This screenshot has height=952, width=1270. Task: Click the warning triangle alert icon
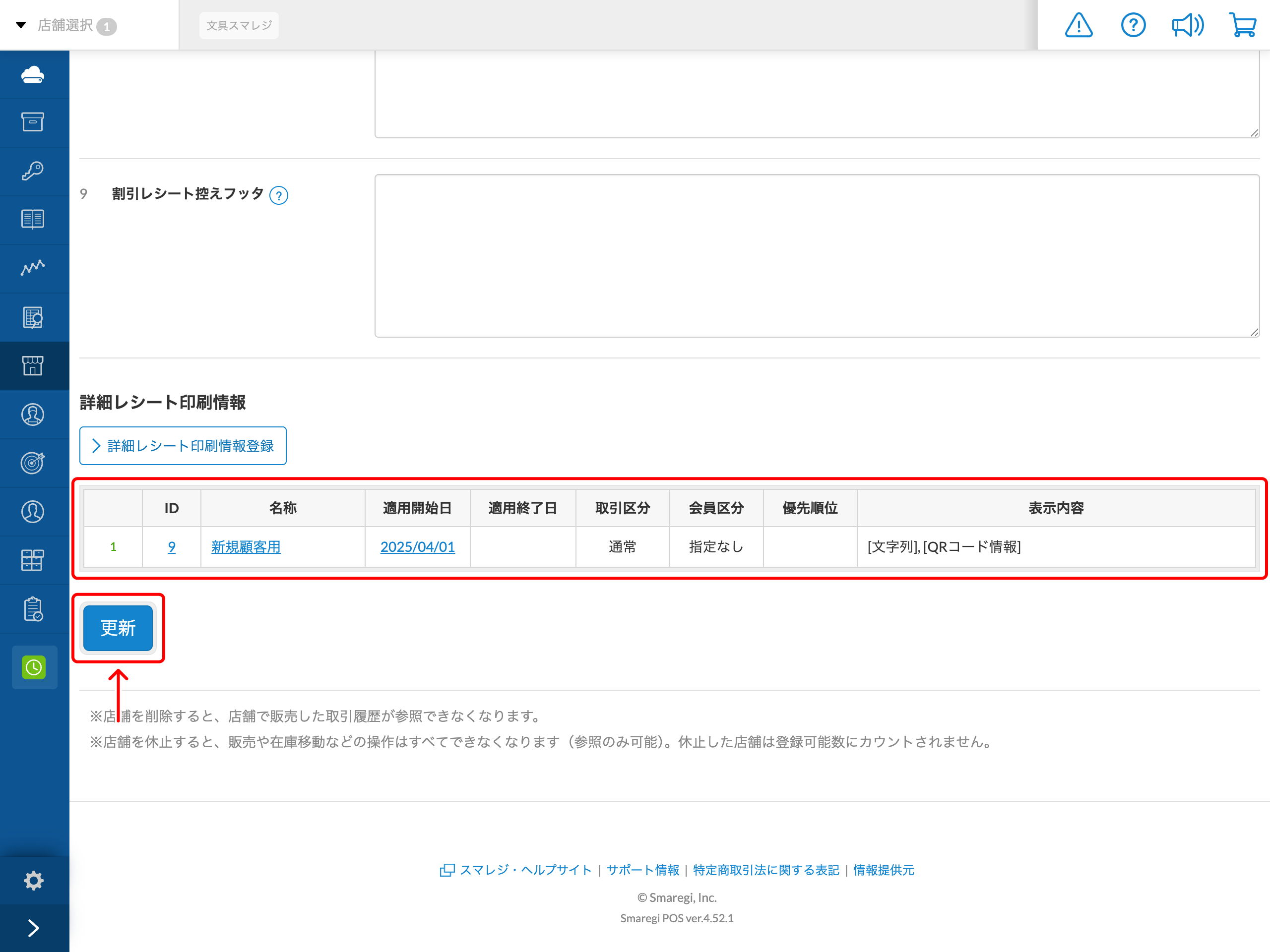1078,25
